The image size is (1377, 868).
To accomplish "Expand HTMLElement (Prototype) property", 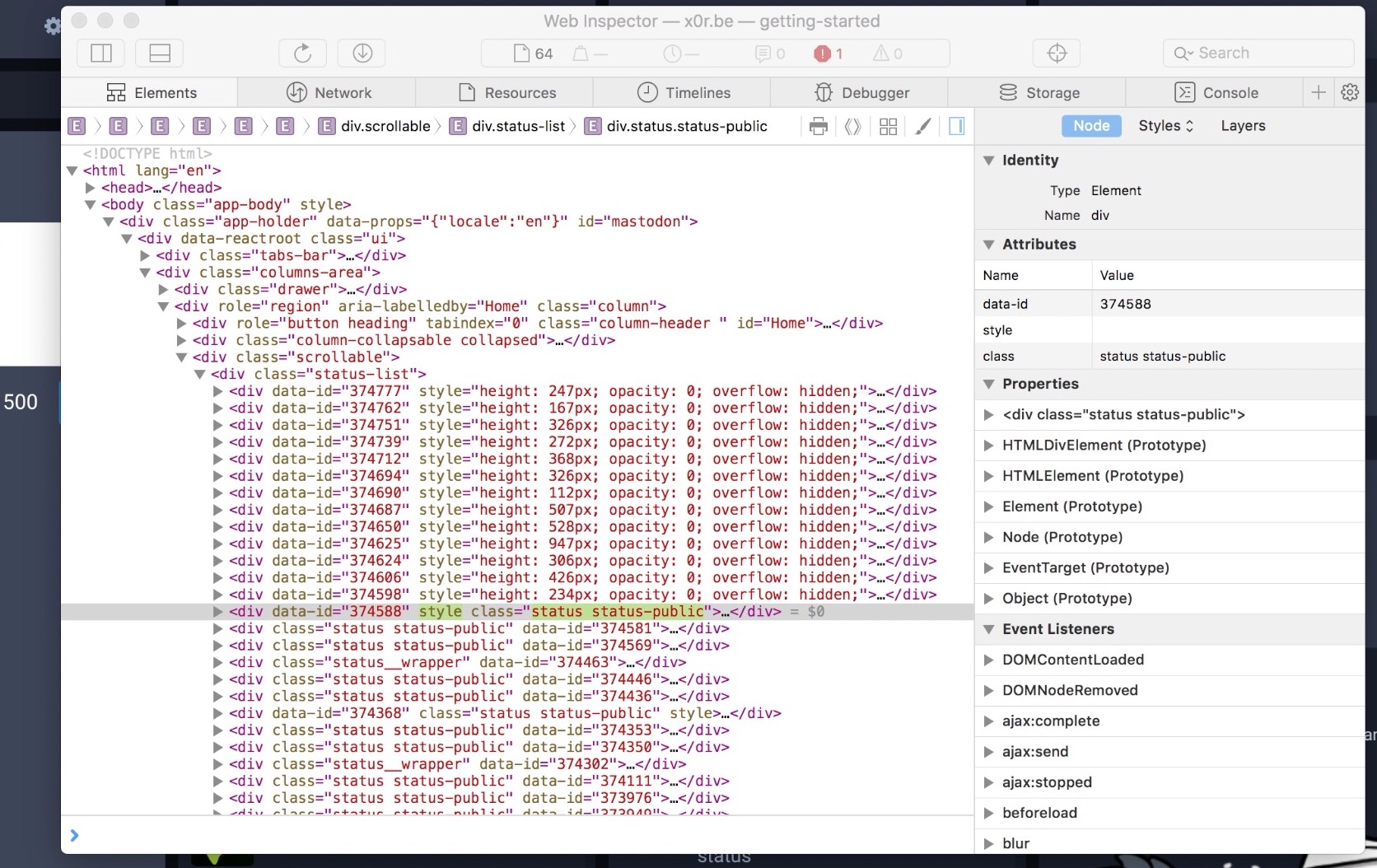I will click(989, 476).
